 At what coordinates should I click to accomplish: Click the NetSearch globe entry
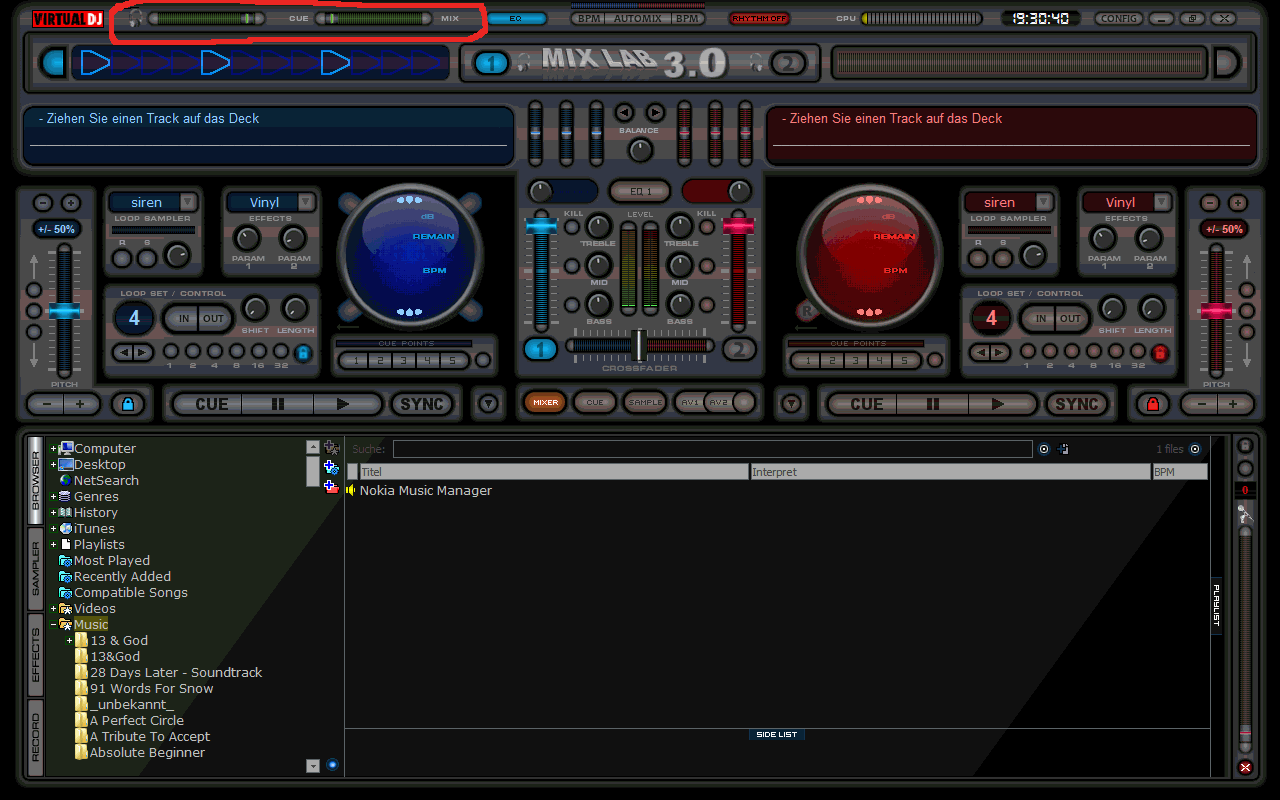pyautogui.click(x=98, y=480)
